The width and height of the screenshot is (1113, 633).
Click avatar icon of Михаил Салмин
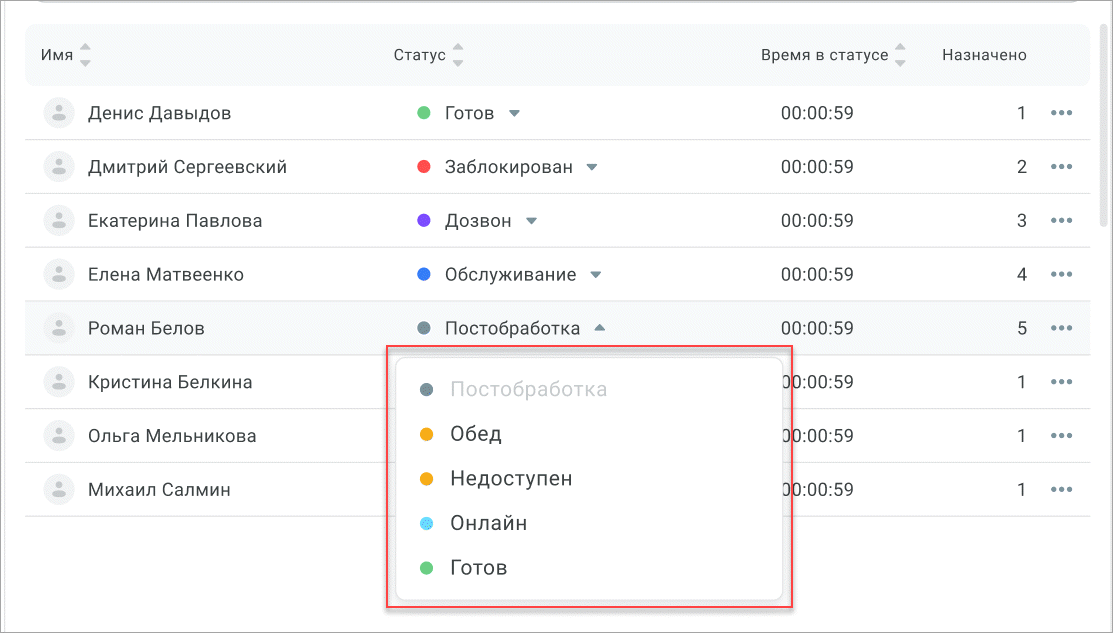59,490
